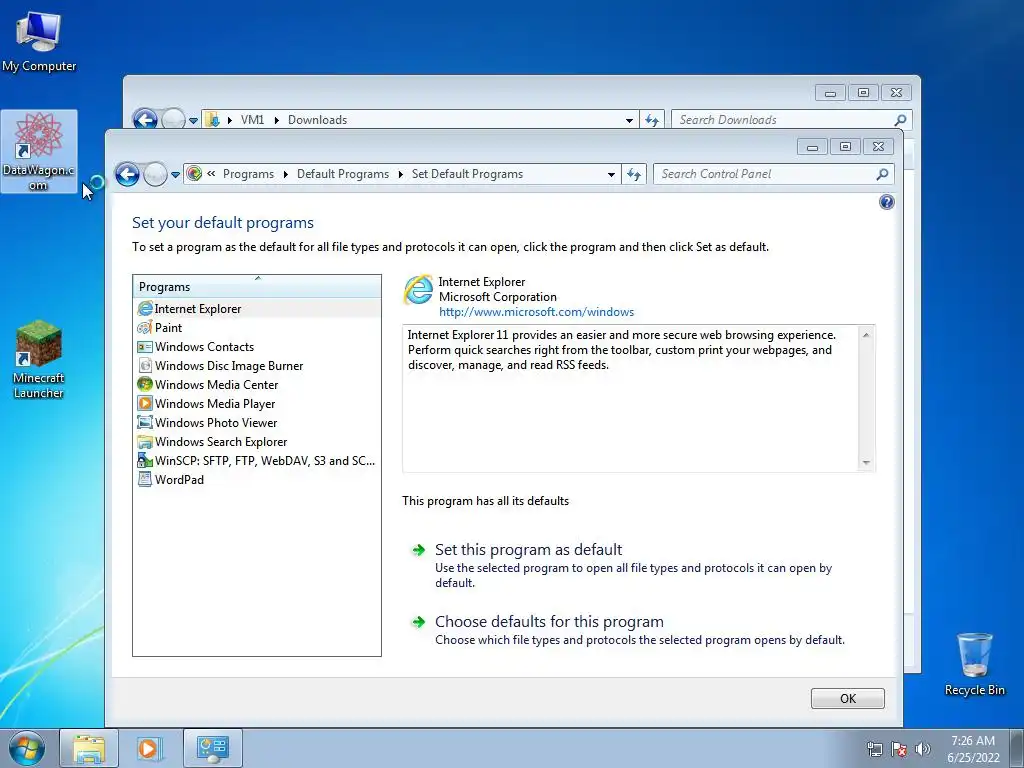The width and height of the screenshot is (1024, 768).
Task: Expand arrow after Programs breadcrumb
Action: coord(285,174)
